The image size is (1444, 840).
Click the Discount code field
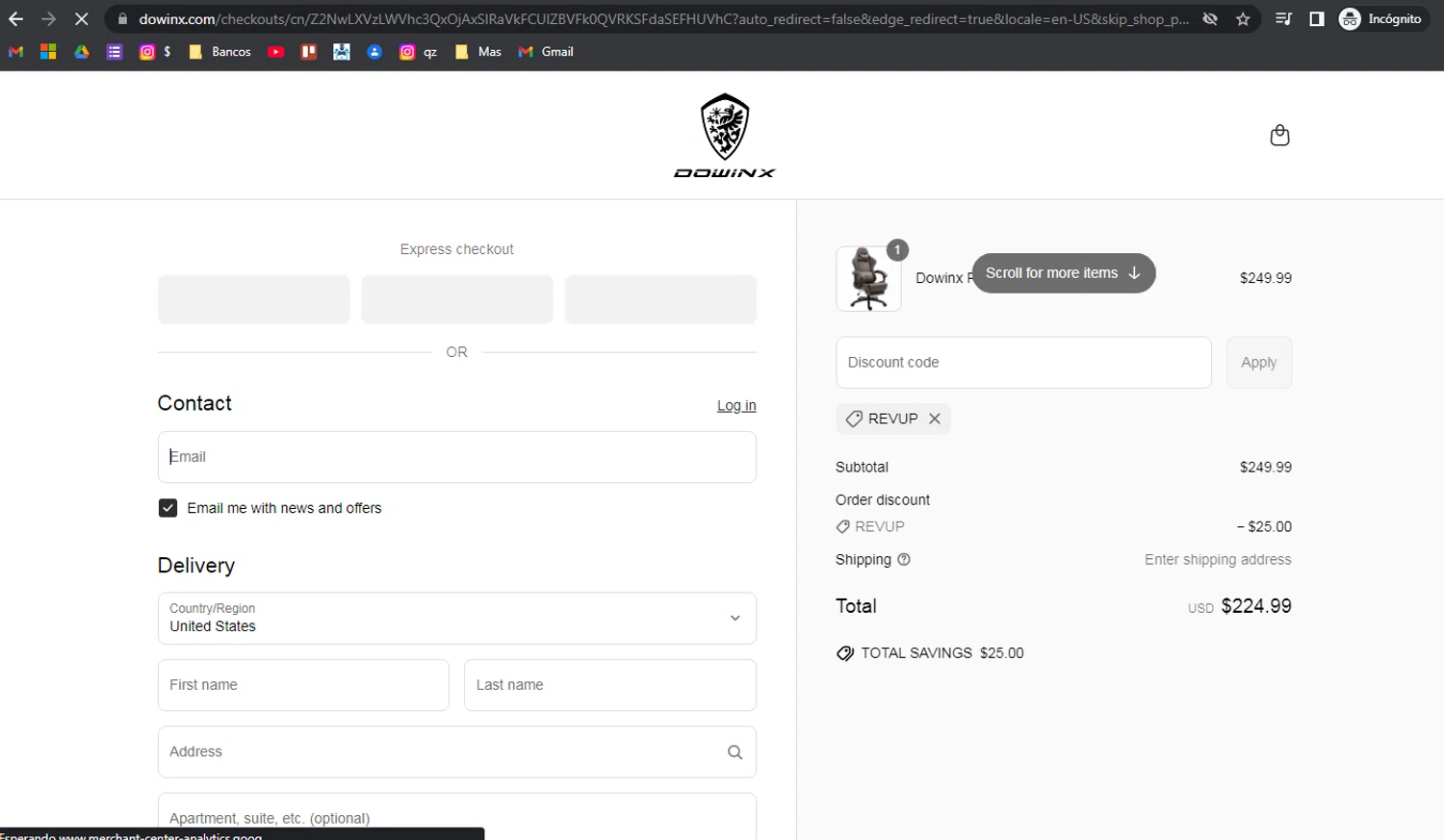point(1023,363)
